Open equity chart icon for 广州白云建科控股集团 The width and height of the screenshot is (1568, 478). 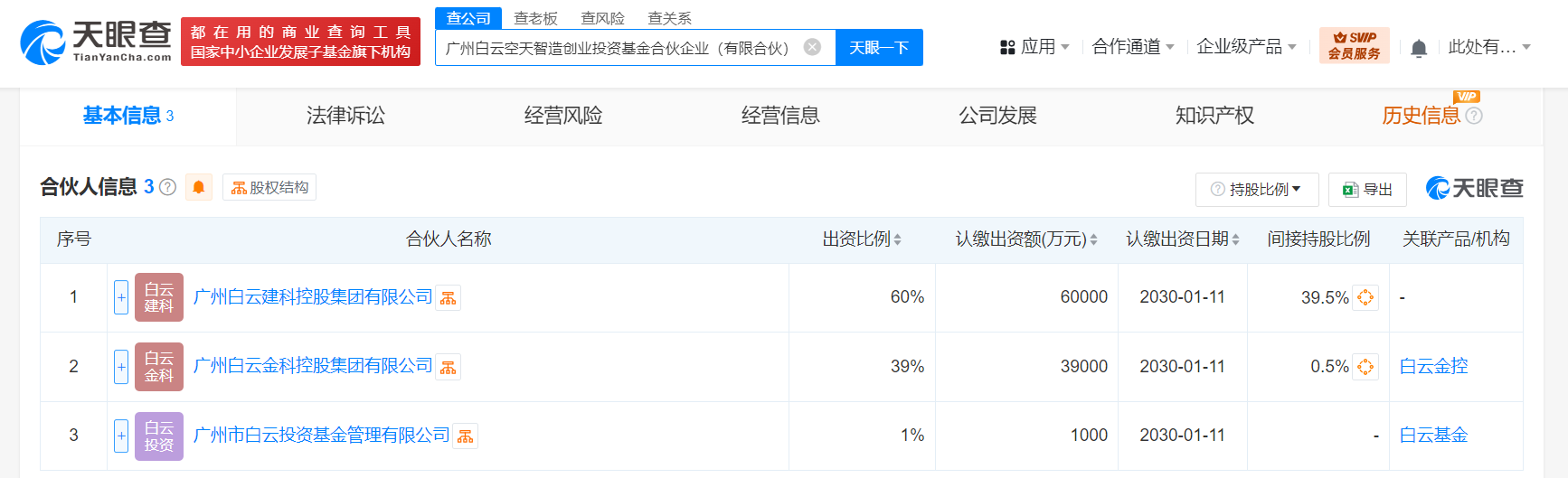click(449, 298)
